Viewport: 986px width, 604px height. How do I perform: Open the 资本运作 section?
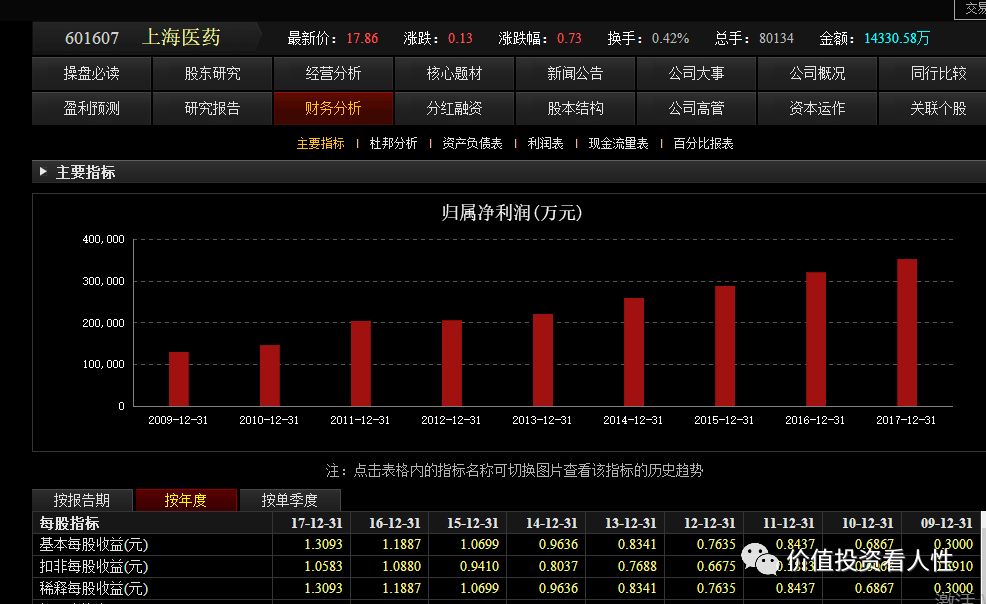(x=817, y=109)
